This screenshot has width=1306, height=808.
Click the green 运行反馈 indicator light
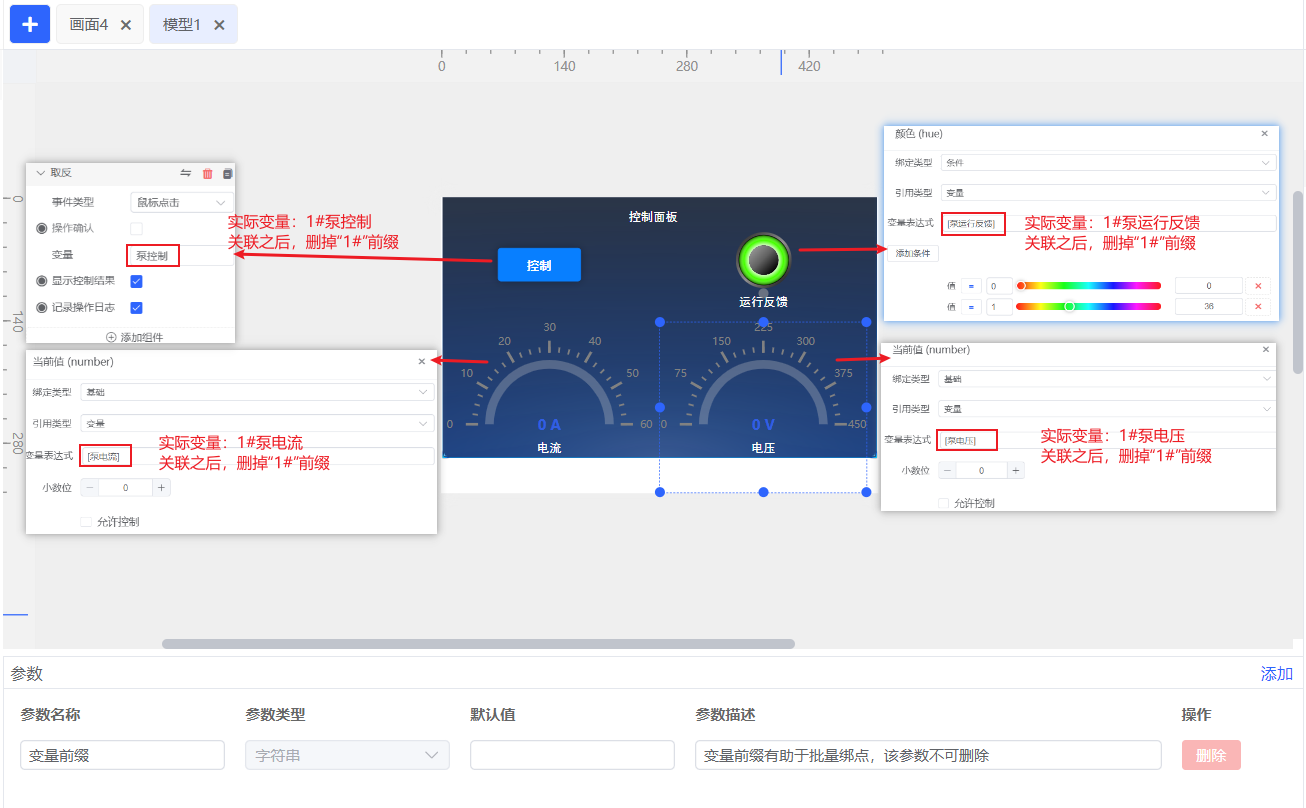(x=763, y=260)
